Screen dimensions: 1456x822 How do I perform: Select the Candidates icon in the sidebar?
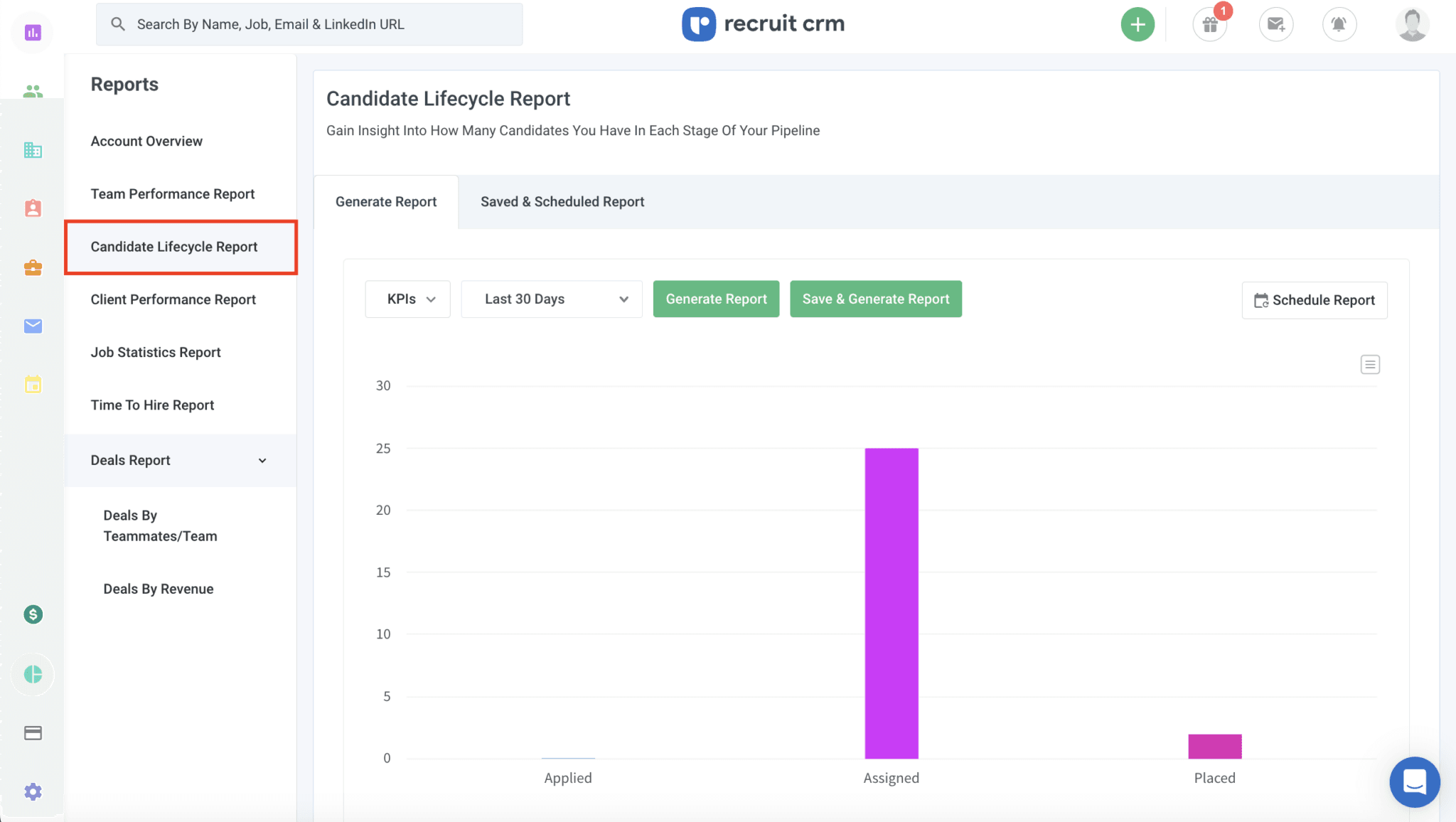(33, 90)
